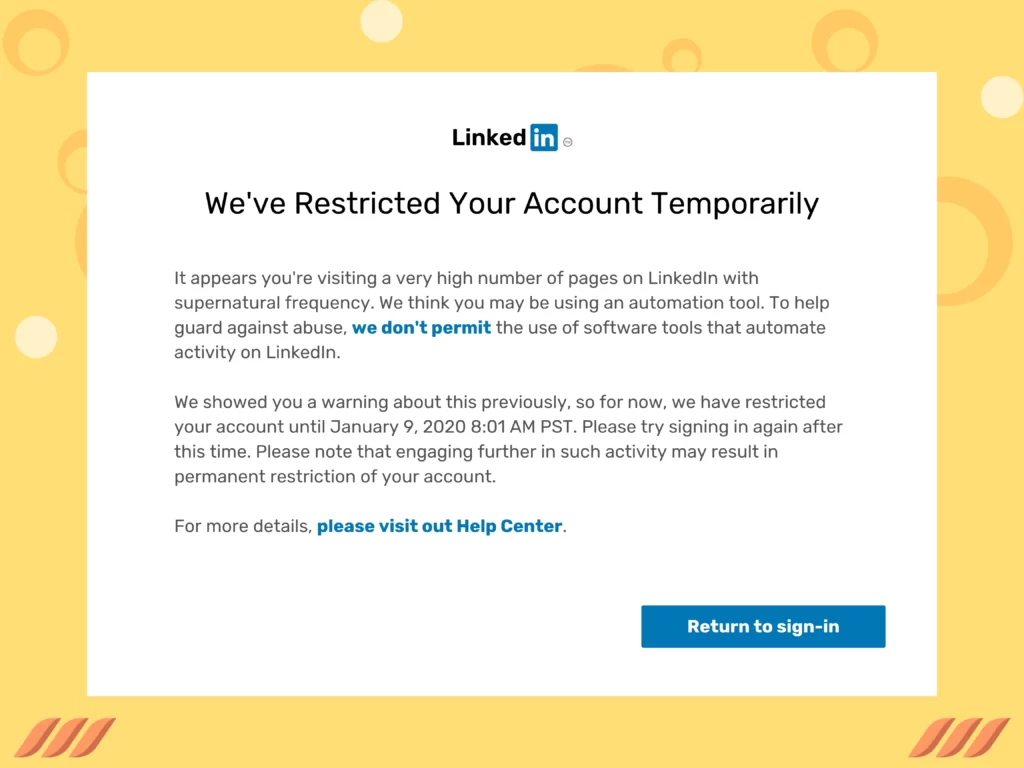The image size is (1024, 768).
Task: Visit the Help Center link
Action: click(x=439, y=525)
